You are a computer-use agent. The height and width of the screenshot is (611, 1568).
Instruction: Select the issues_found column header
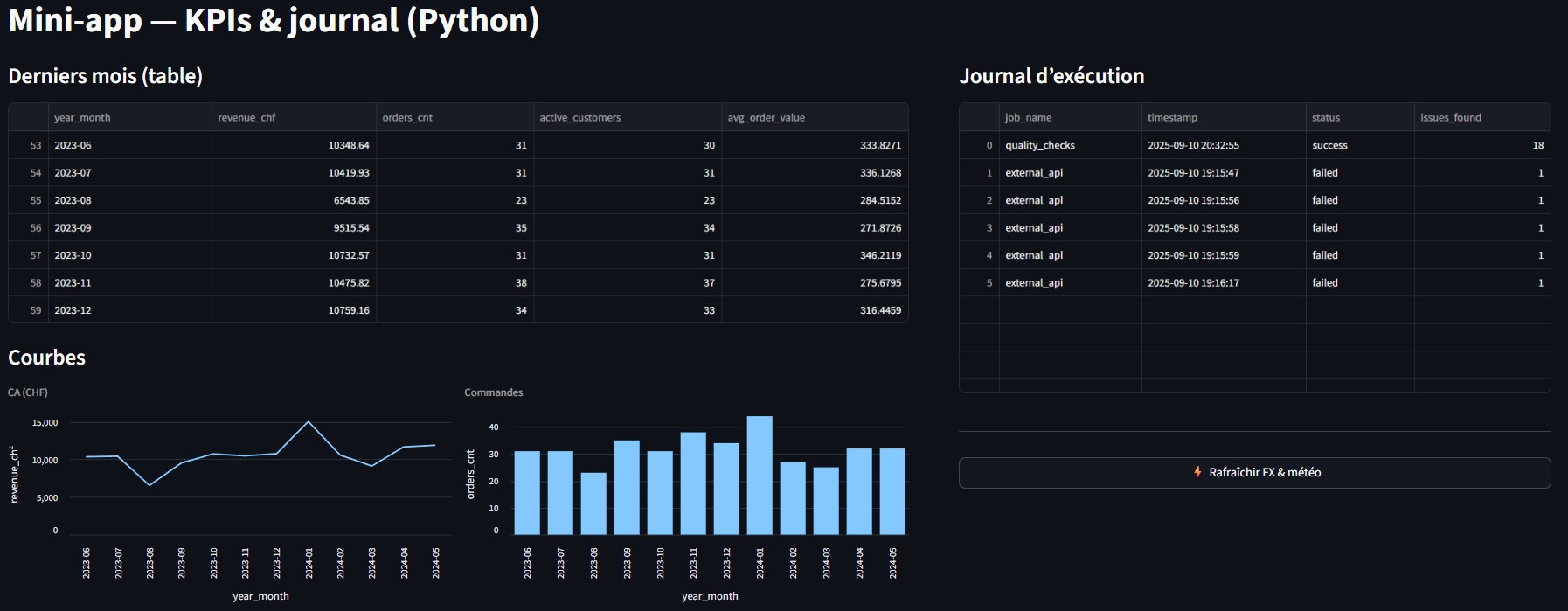click(1450, 118)
